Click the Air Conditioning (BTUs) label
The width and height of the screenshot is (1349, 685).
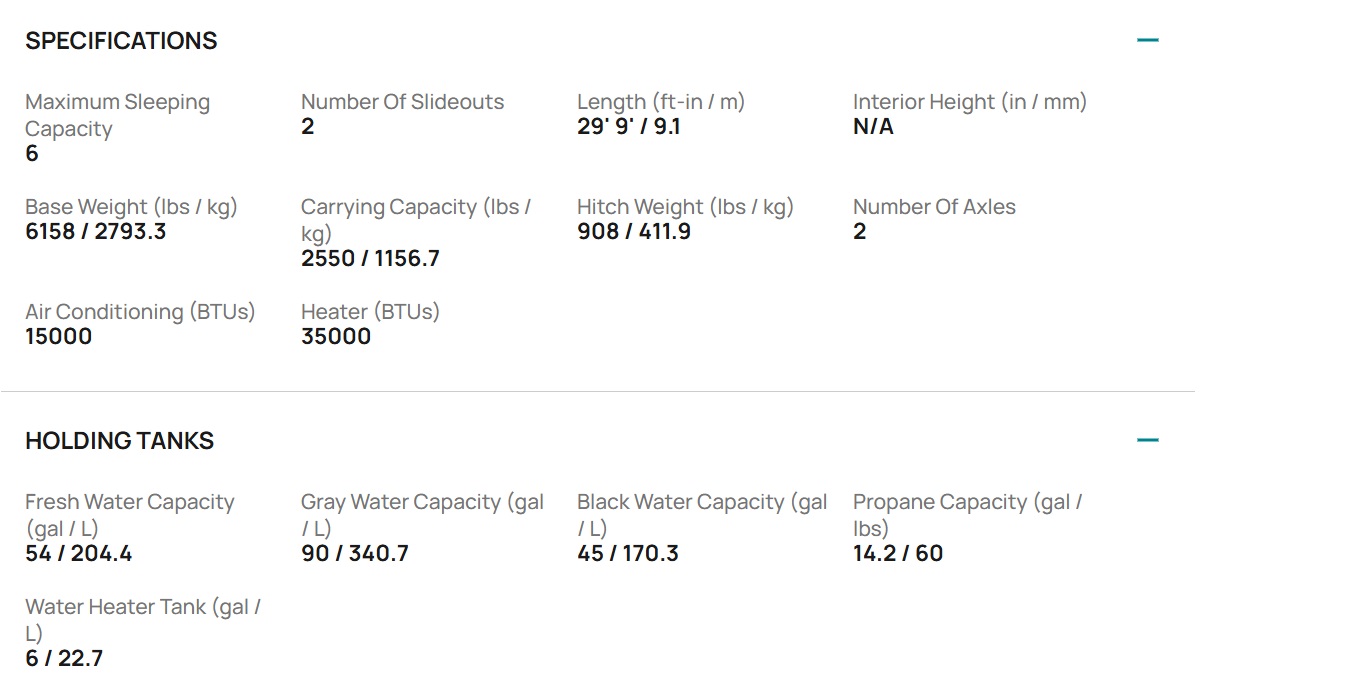tap(140, 312)
